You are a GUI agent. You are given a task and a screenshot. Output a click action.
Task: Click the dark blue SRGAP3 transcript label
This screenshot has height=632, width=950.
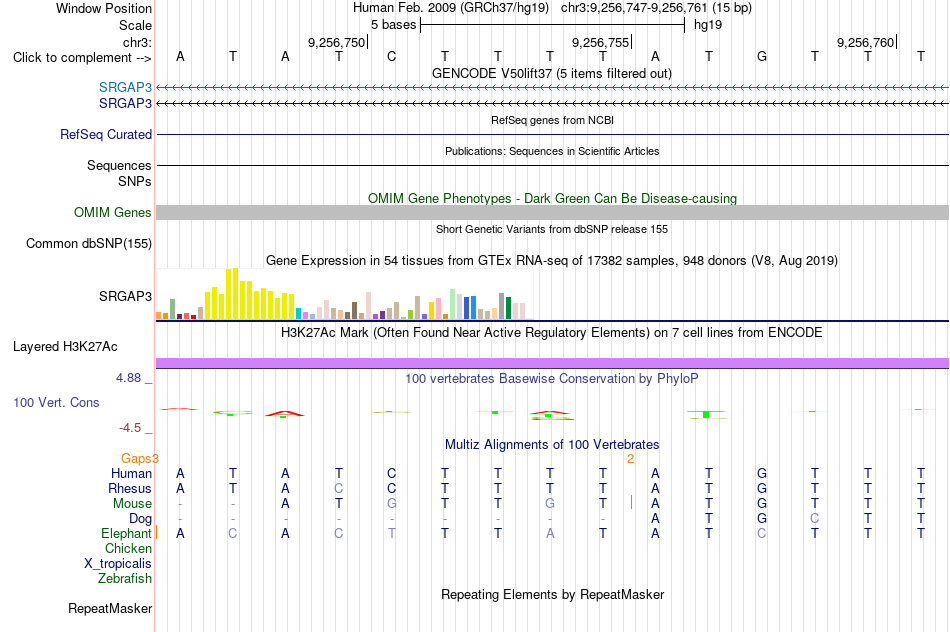[125, 104]
